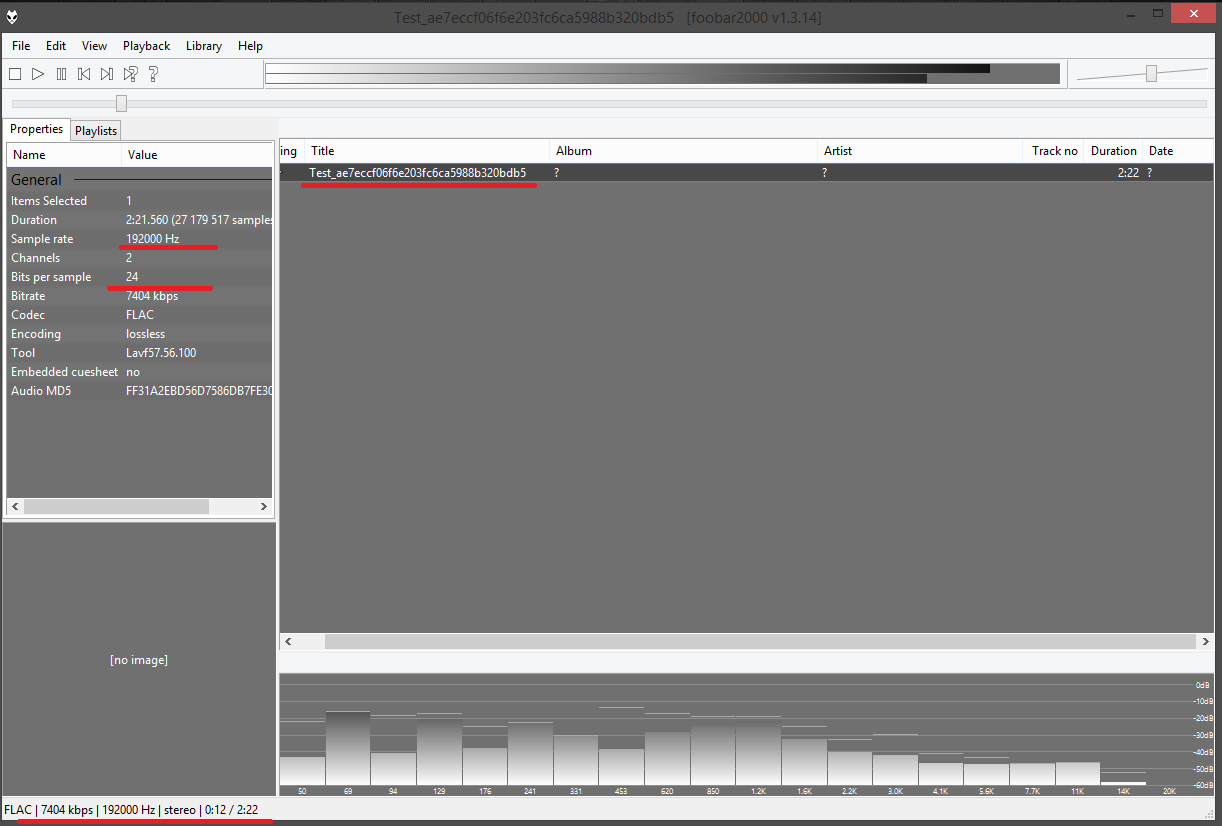Sort playlist by Artist column header
Viewport: 1222px width, 826px height.
(x=838, y=151)
